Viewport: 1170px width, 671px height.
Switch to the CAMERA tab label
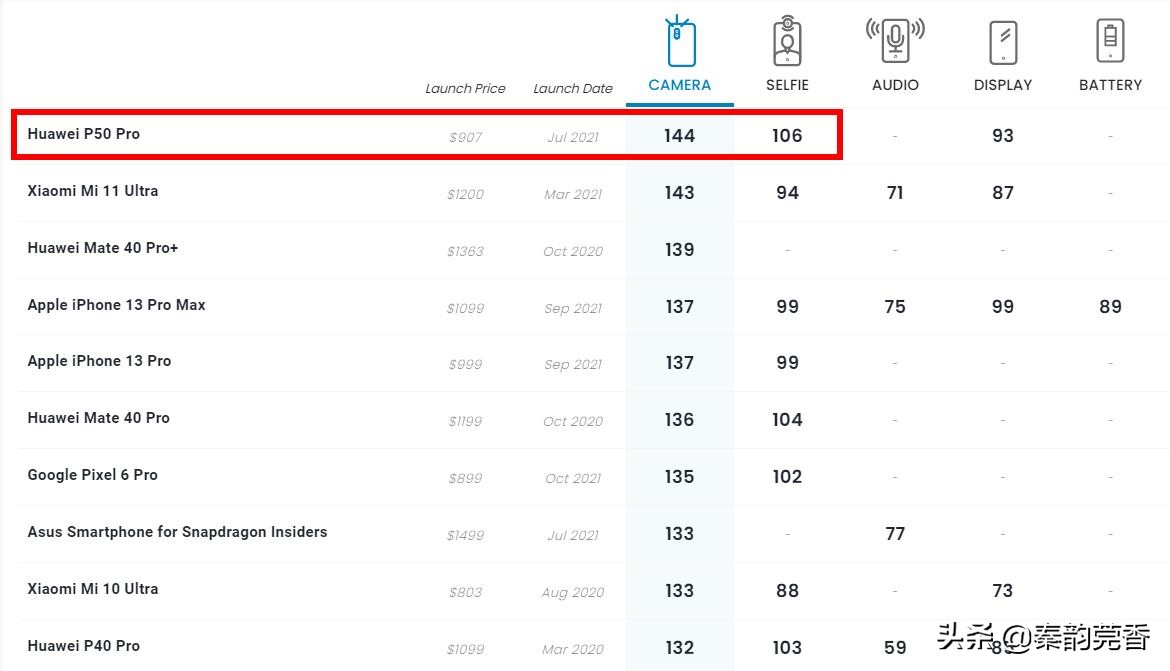(680, 85)
